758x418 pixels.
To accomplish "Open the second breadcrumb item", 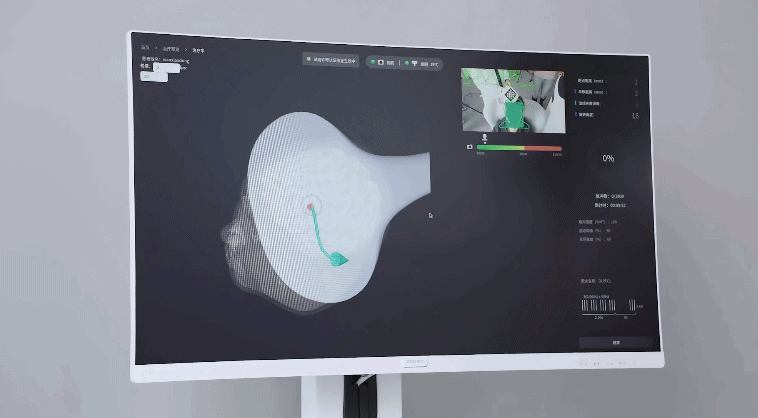I will click(171, 49).
